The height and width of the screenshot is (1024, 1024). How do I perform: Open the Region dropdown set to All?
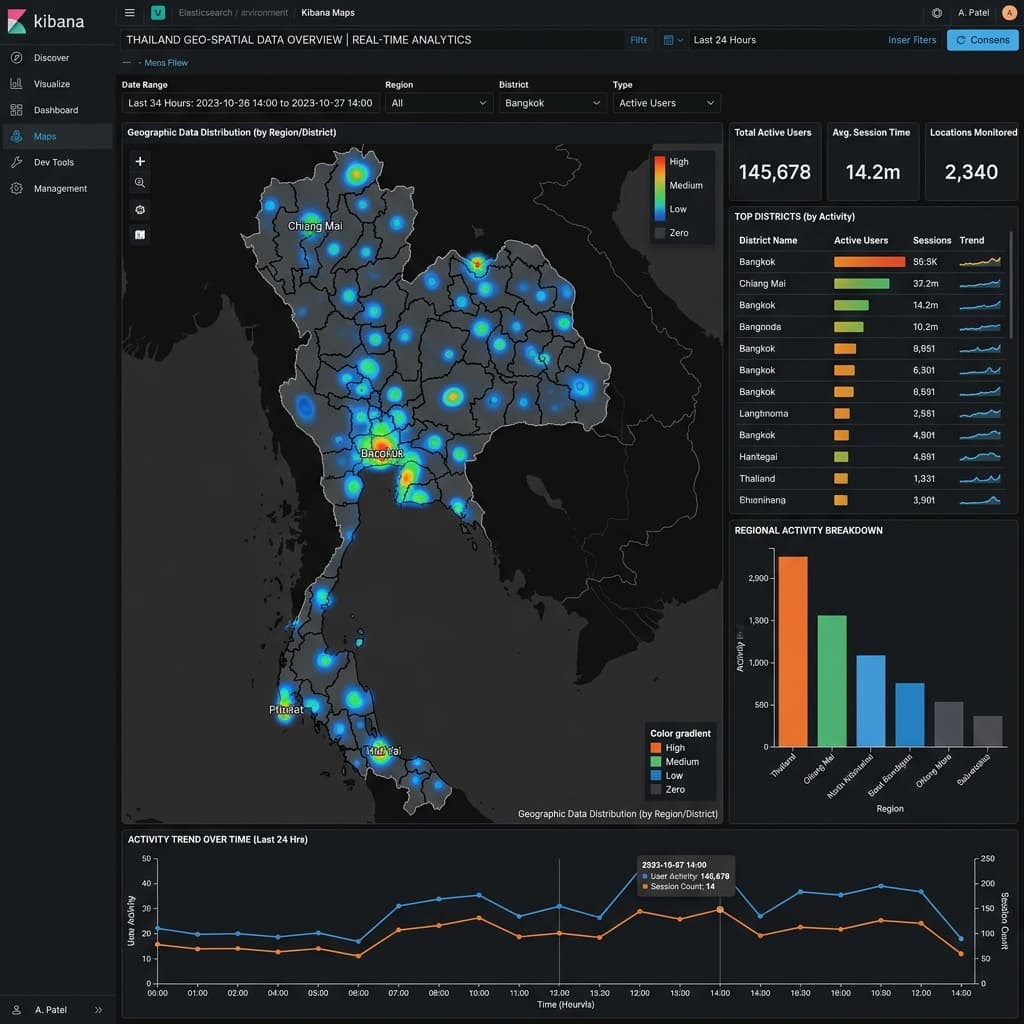(x=438, y=103)
